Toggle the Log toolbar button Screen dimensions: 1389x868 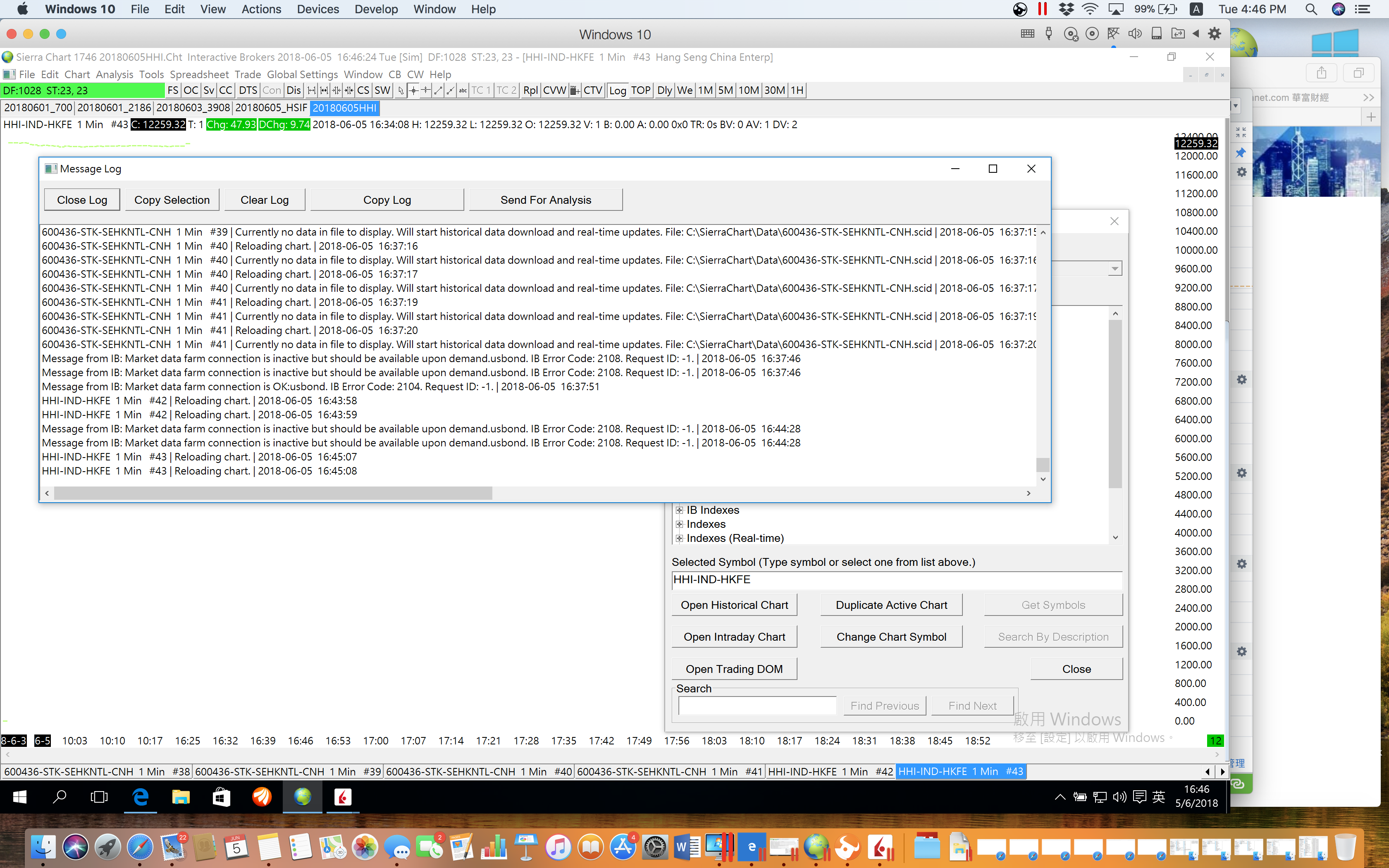tap(618, 90)
